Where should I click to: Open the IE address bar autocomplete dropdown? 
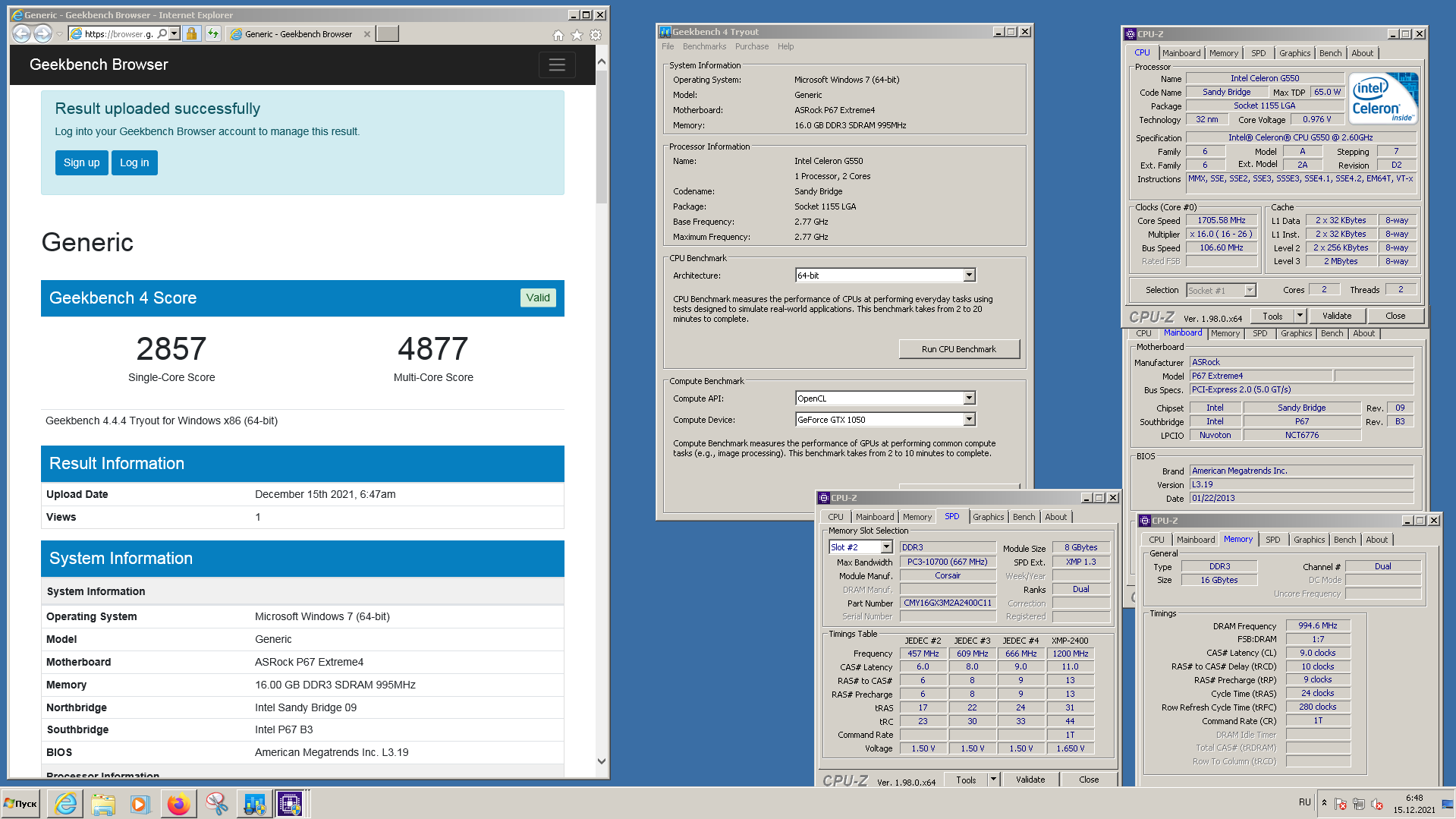175,34
